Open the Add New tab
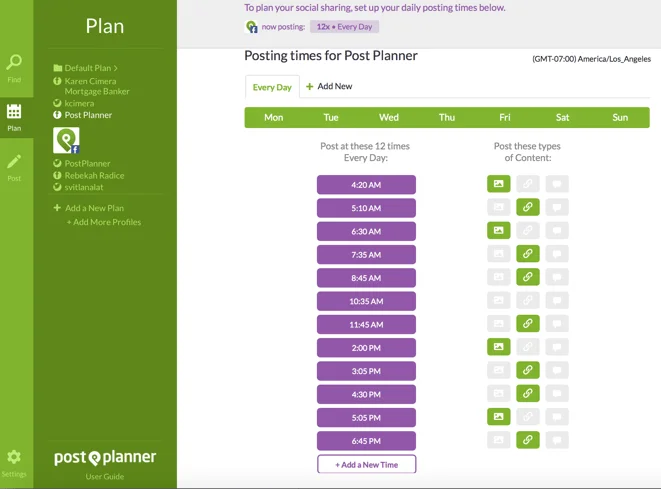The height and width of the screenshot is (489, 661). 329,86
